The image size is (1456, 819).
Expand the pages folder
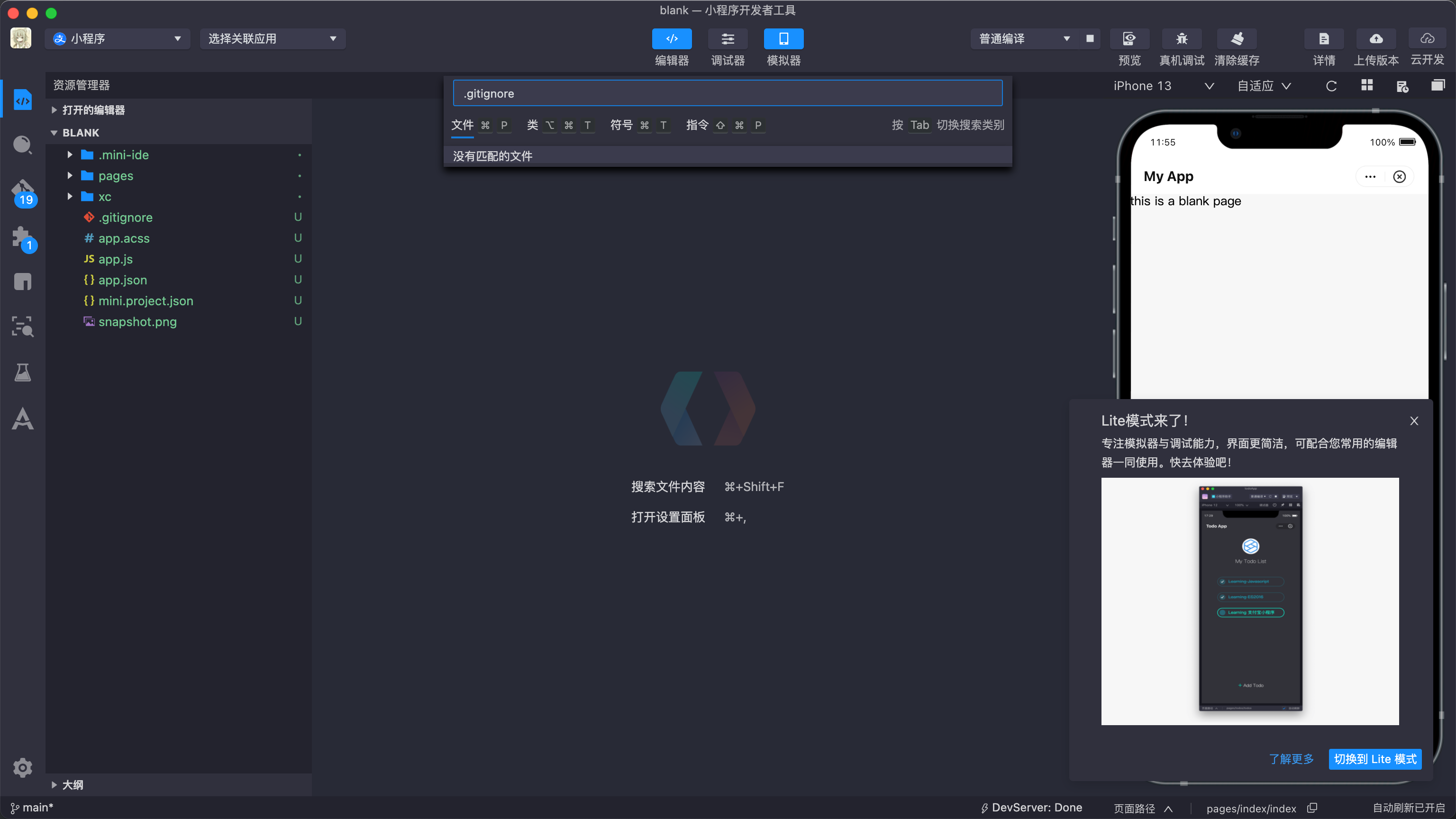(x=179, y=175)
